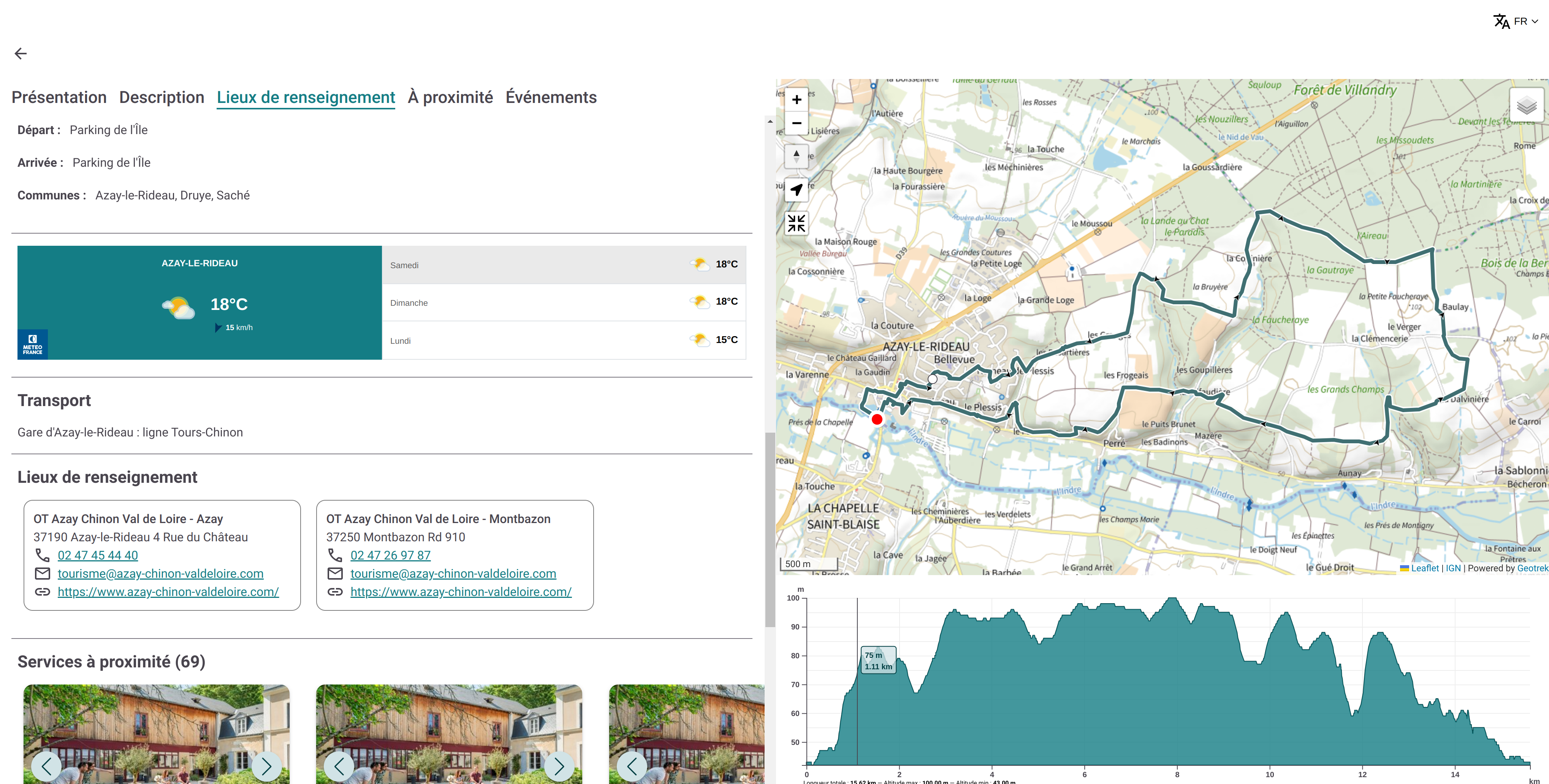
Task: Zoom in on the map
Action: (x=797, y=100)
